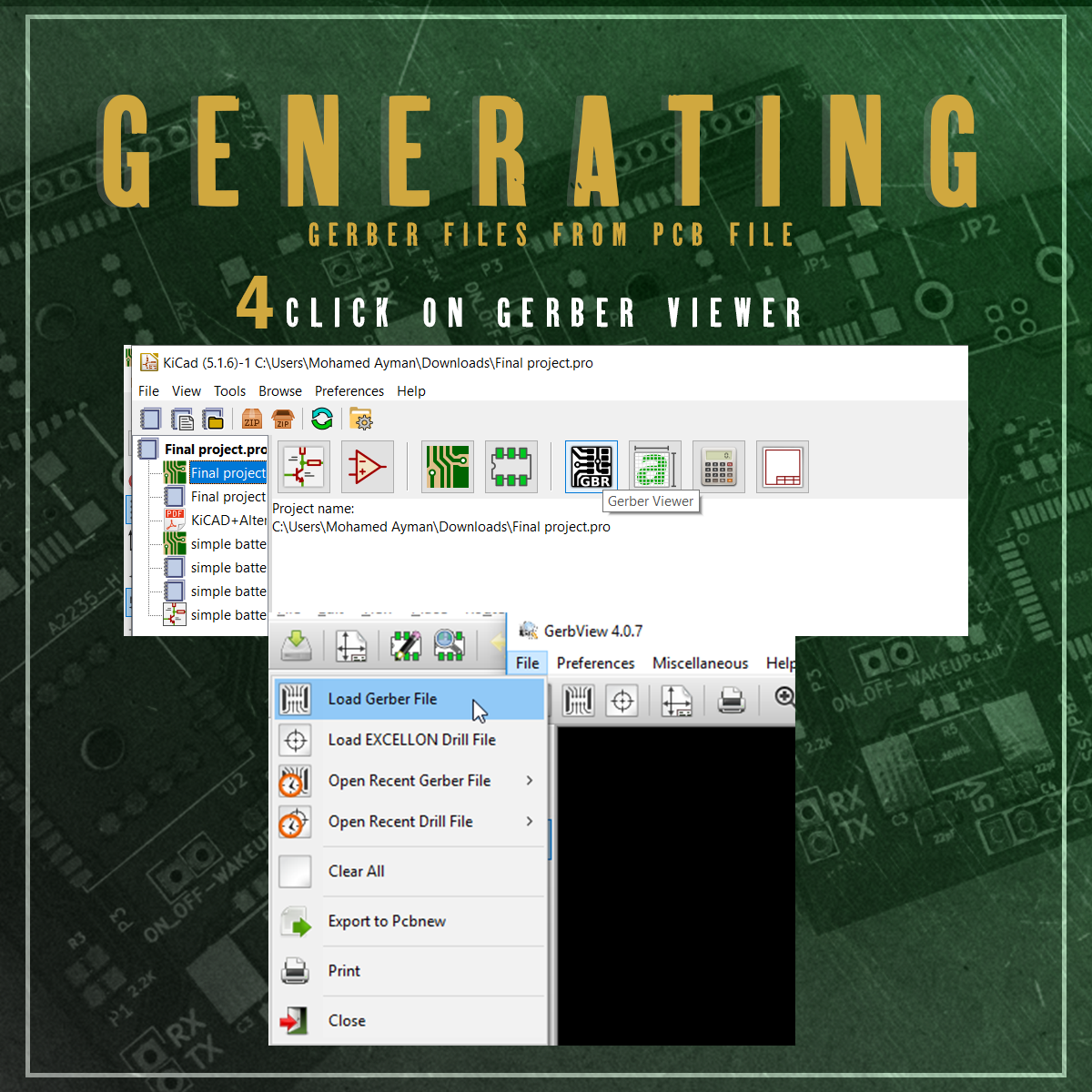Open the GerbView Miscellaneous menu
Image resolution: width=1092 pixels, height=1092 pixels.
pyautogui.click(x=700, y=663)
